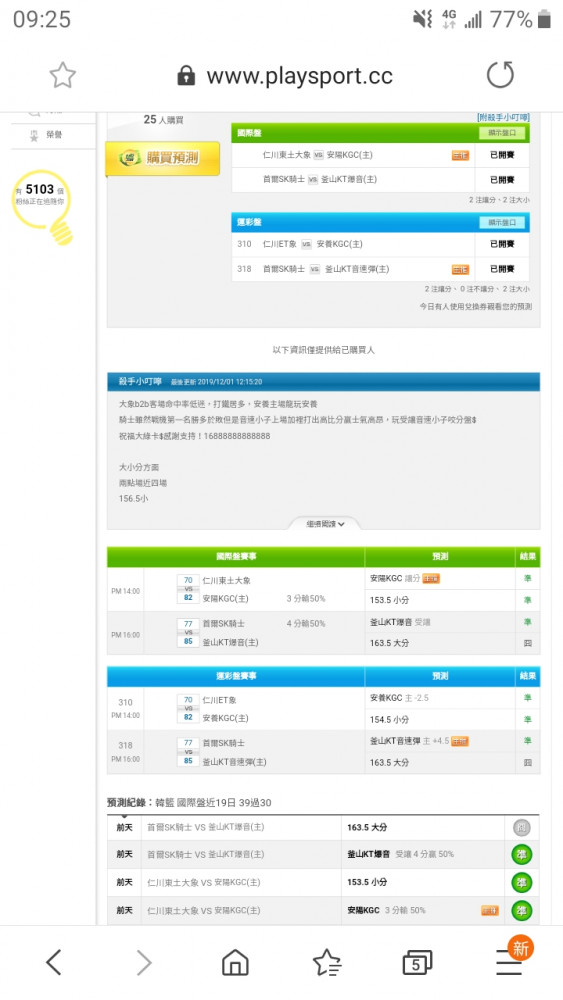Click the yellow 購買預測 button
Viewport: 563px width, 1000px height.
point(163,158)
